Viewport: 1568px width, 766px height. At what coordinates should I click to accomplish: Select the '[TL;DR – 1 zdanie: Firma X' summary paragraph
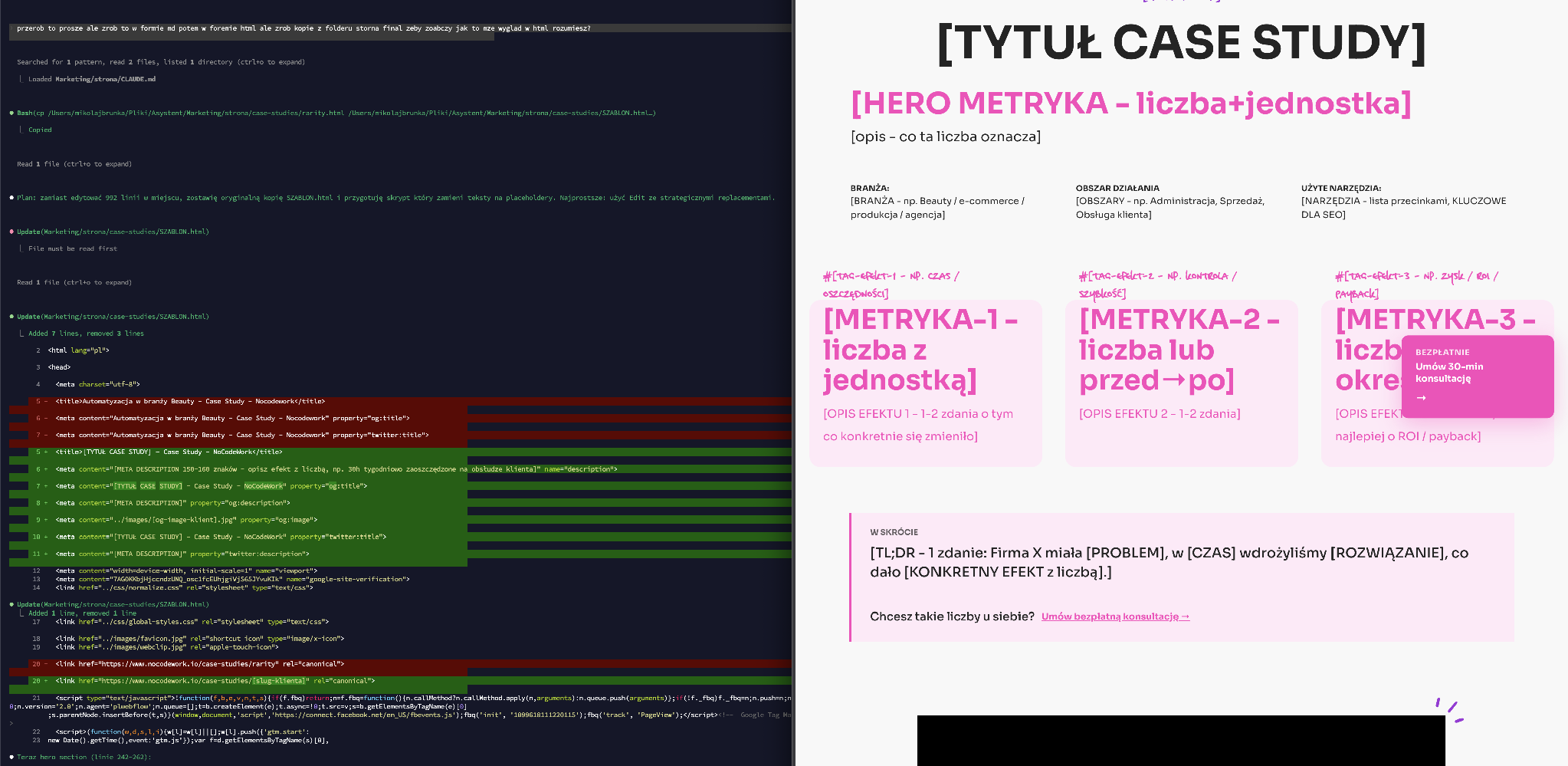point(1169,562)
